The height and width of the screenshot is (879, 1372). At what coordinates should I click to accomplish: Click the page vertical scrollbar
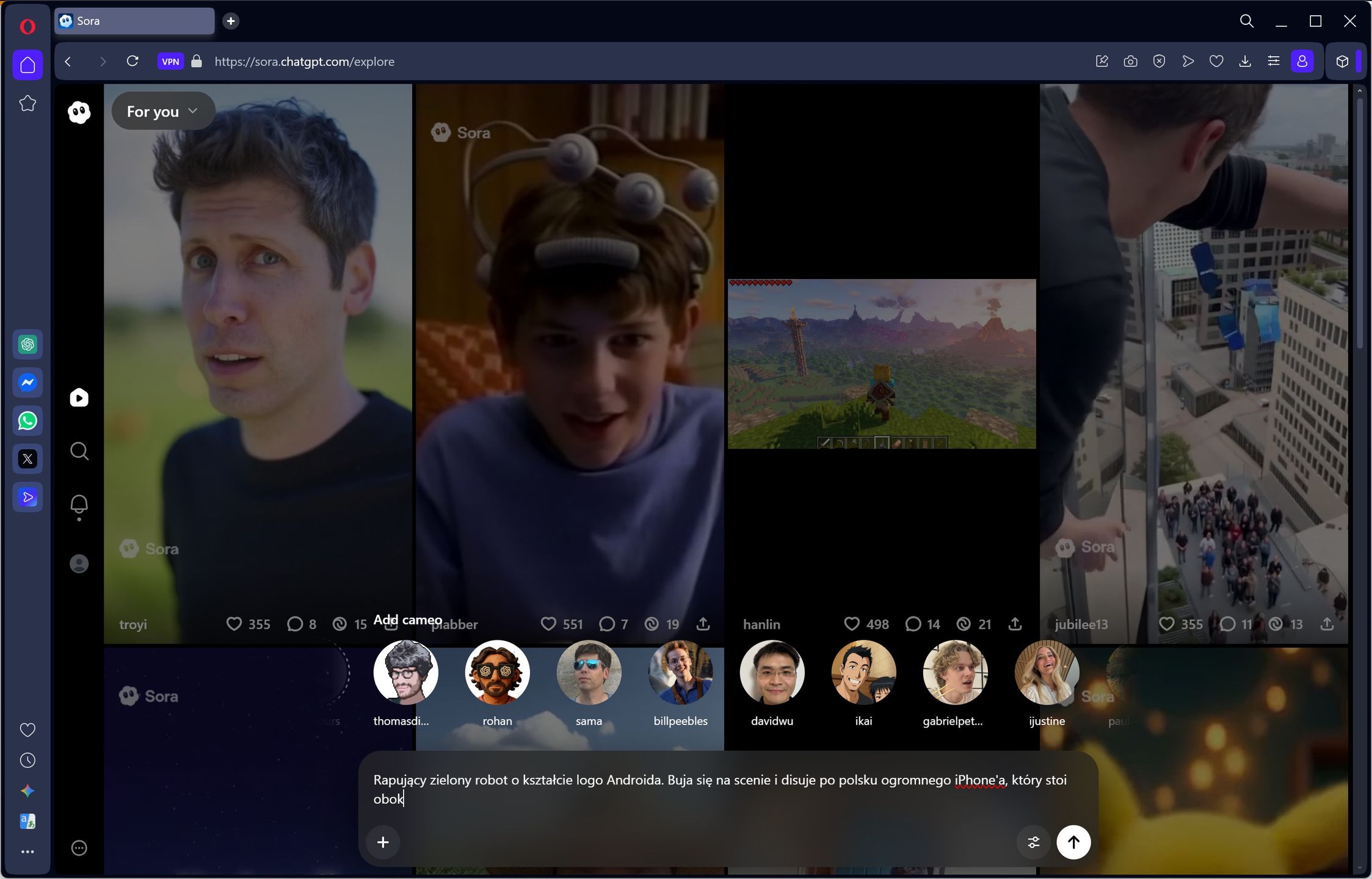point(1360,223)
